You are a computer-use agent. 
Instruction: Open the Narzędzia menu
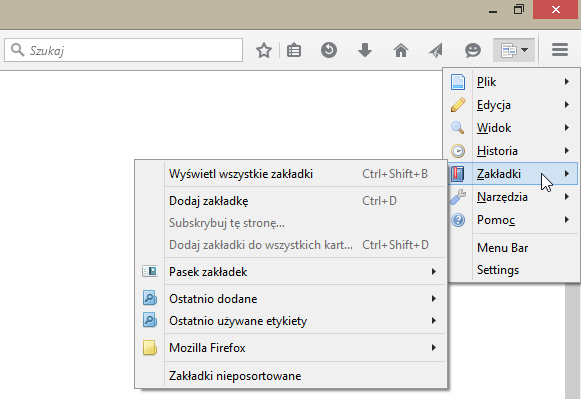tap(513, 197)
